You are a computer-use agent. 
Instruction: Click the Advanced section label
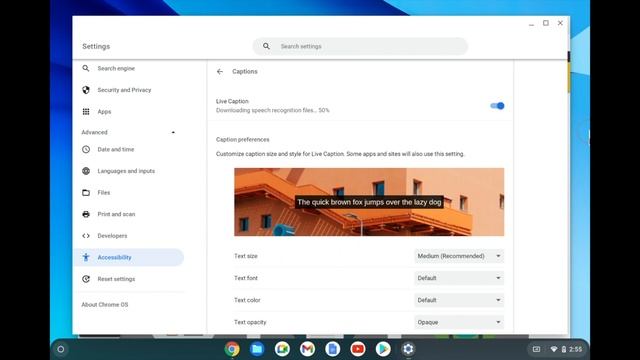pos(94,132)
